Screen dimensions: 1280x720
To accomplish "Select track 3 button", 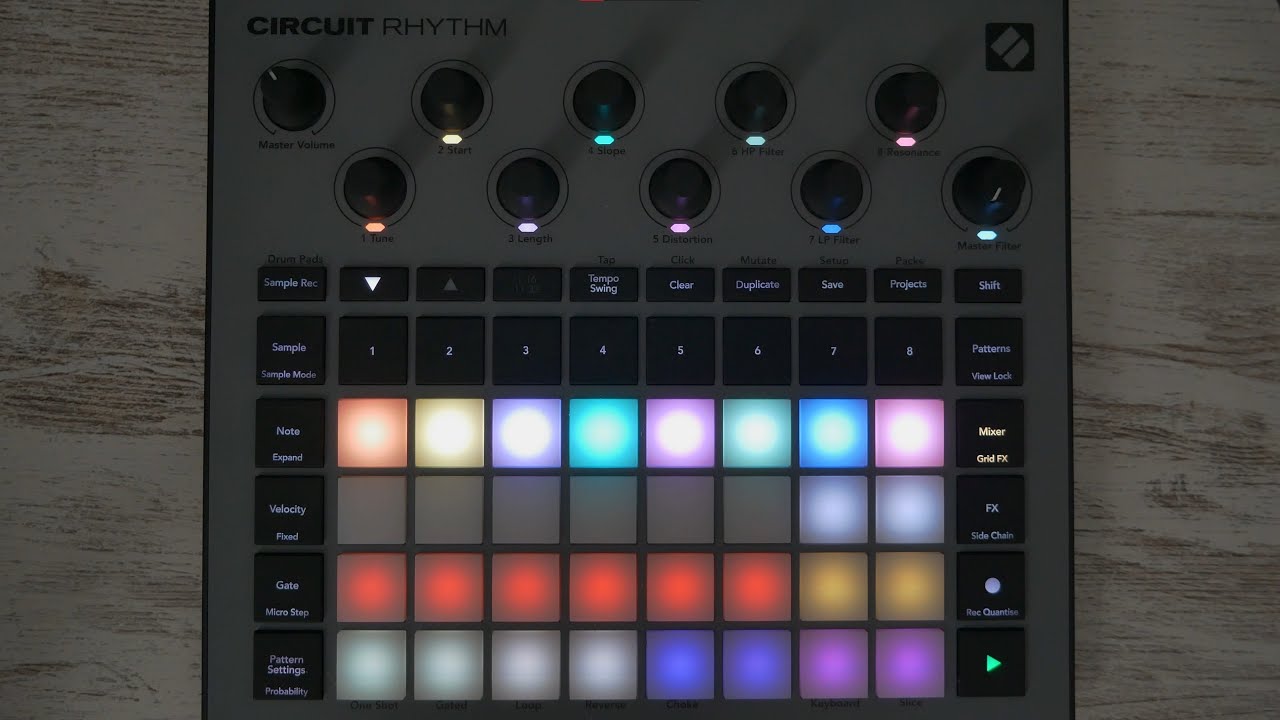I will coord(527,350).
